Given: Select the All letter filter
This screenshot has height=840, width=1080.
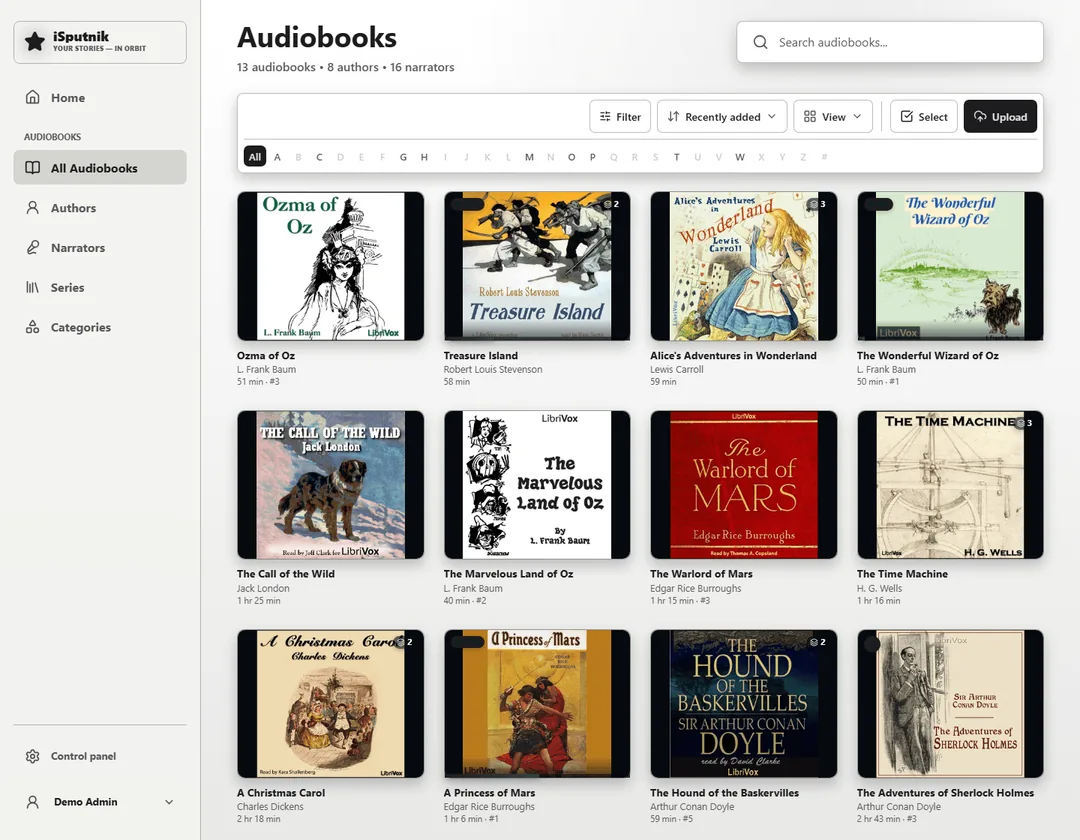Looking at the screenshot, I should pyautogui.click(x=255, y=157).
